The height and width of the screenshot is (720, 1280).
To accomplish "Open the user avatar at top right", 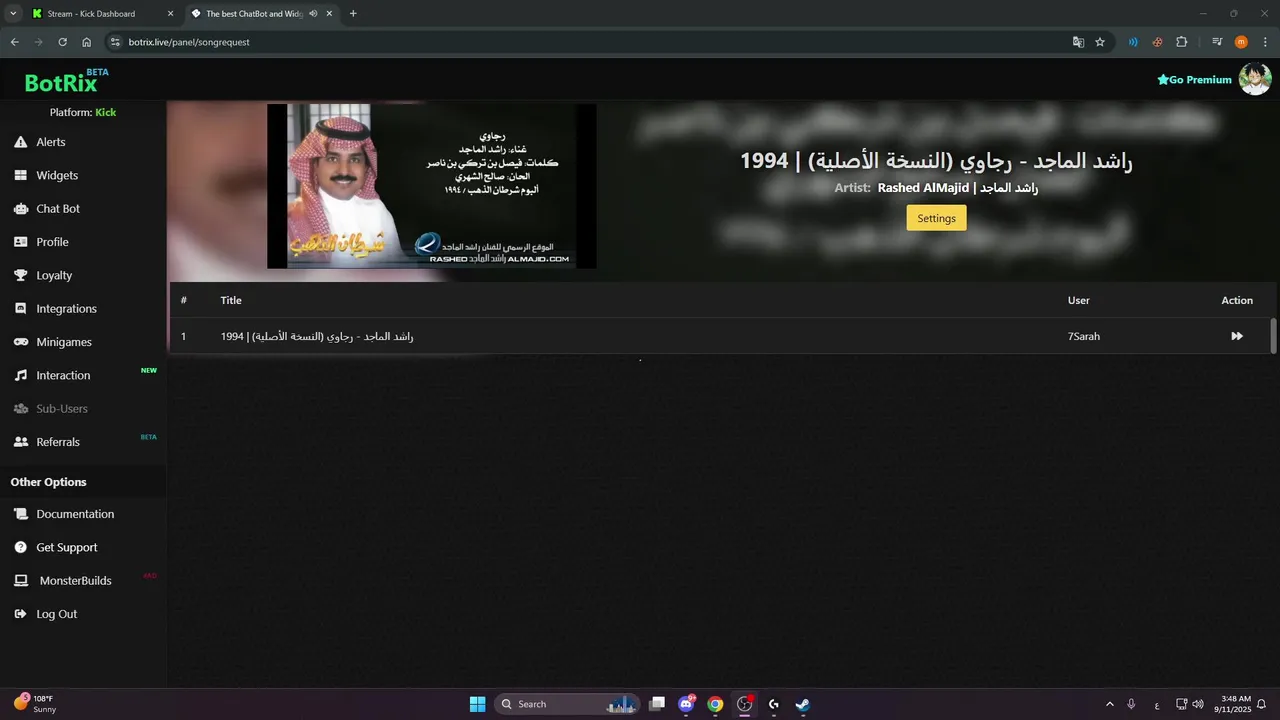I will [x=1255, y=79].
